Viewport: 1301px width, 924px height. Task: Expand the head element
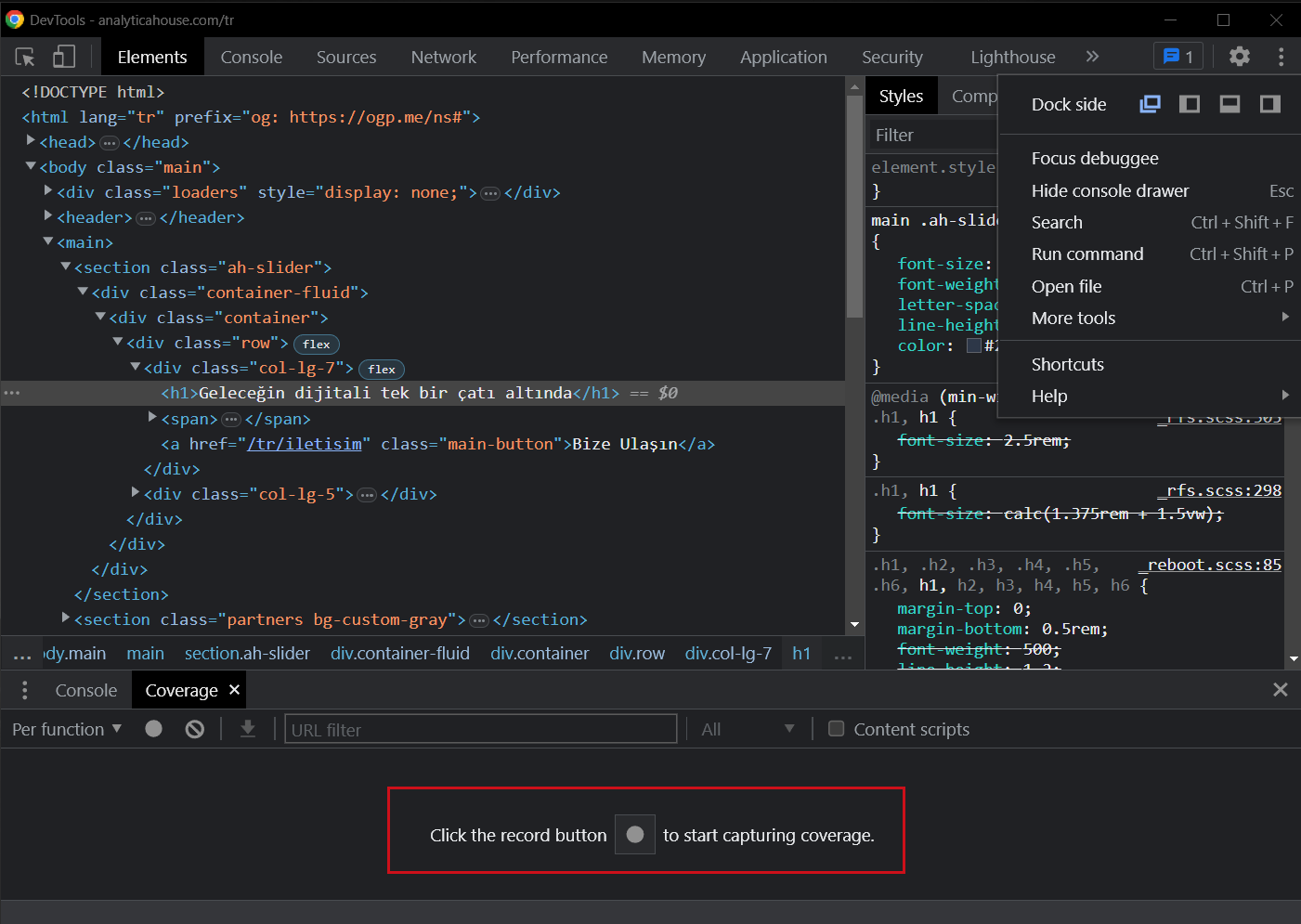click(x=31, y=141)
